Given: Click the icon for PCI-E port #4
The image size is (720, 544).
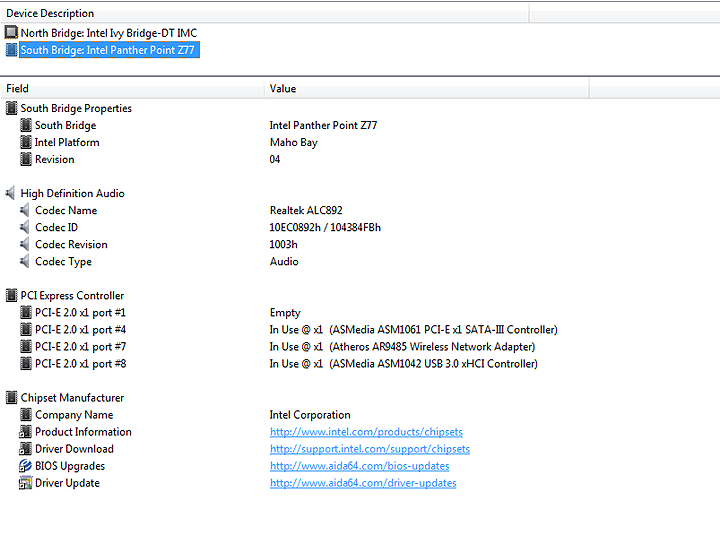Looking at the screenshot, I should [x=26, y=330].
